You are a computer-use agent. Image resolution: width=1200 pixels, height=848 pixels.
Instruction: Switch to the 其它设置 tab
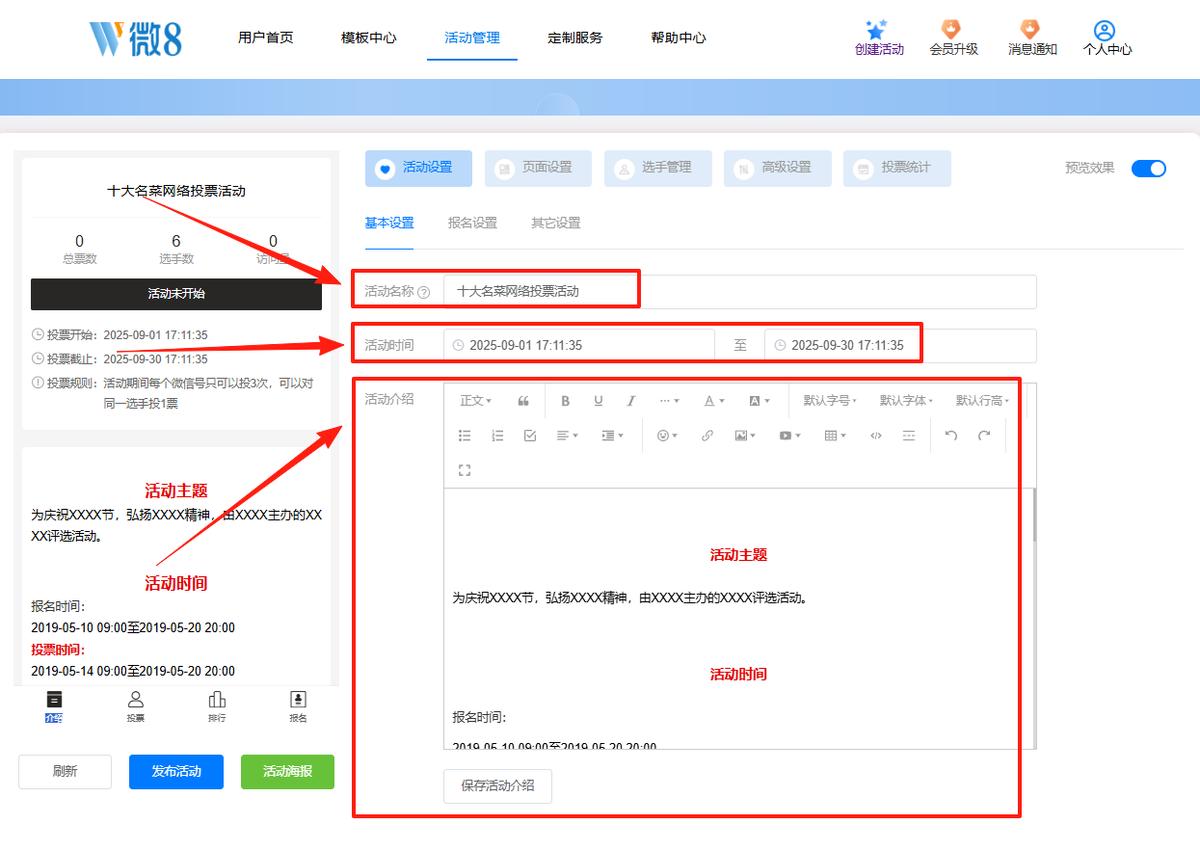pos(555,223)
